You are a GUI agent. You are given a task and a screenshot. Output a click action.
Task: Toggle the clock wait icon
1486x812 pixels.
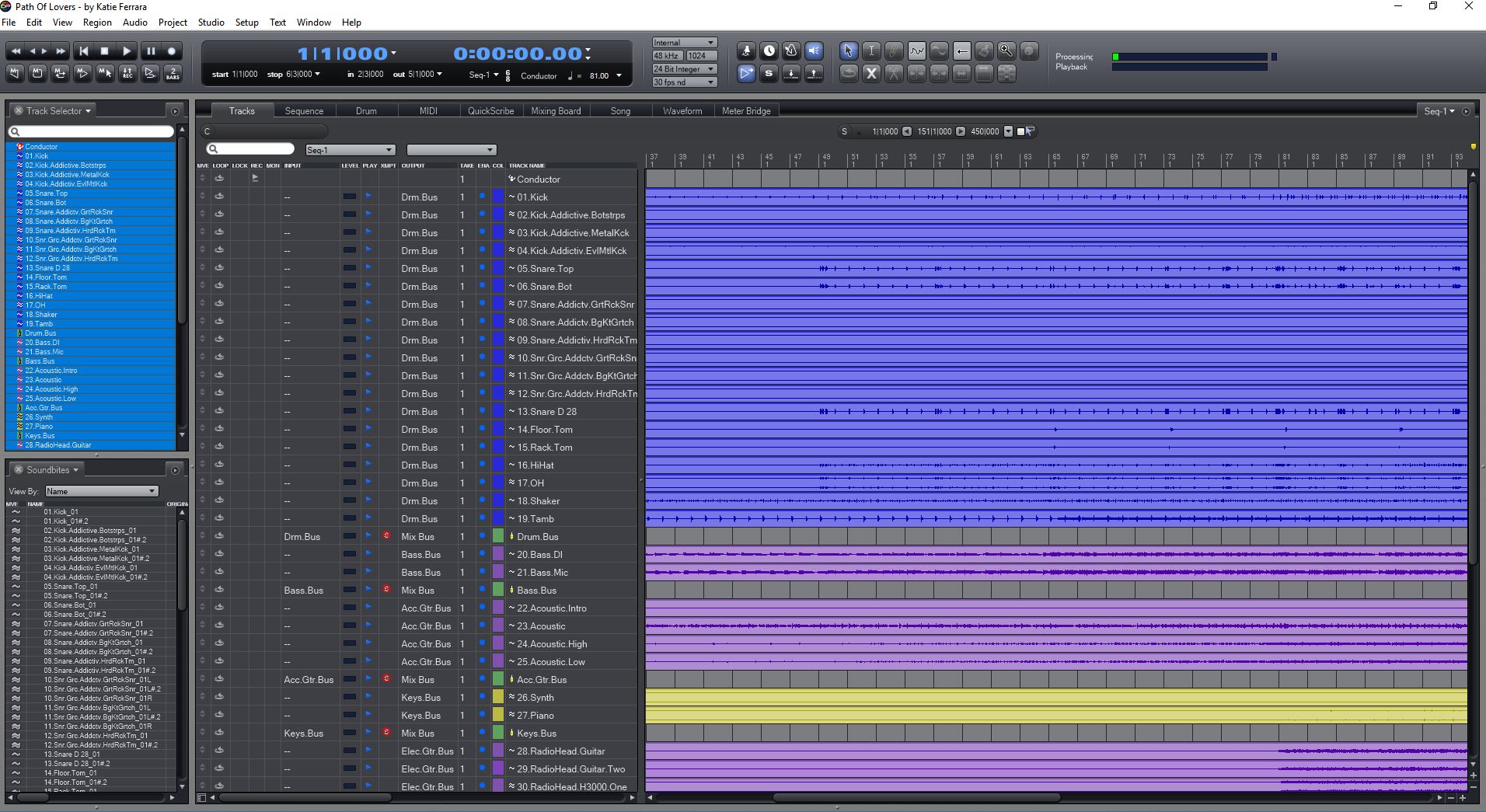point(769,51)
